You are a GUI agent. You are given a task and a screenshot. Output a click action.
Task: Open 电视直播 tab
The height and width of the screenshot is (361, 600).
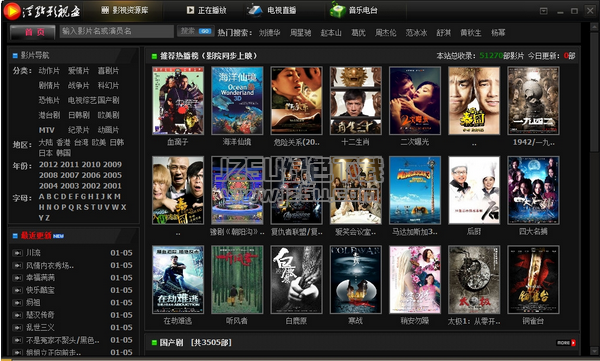[x=272, y=10]
